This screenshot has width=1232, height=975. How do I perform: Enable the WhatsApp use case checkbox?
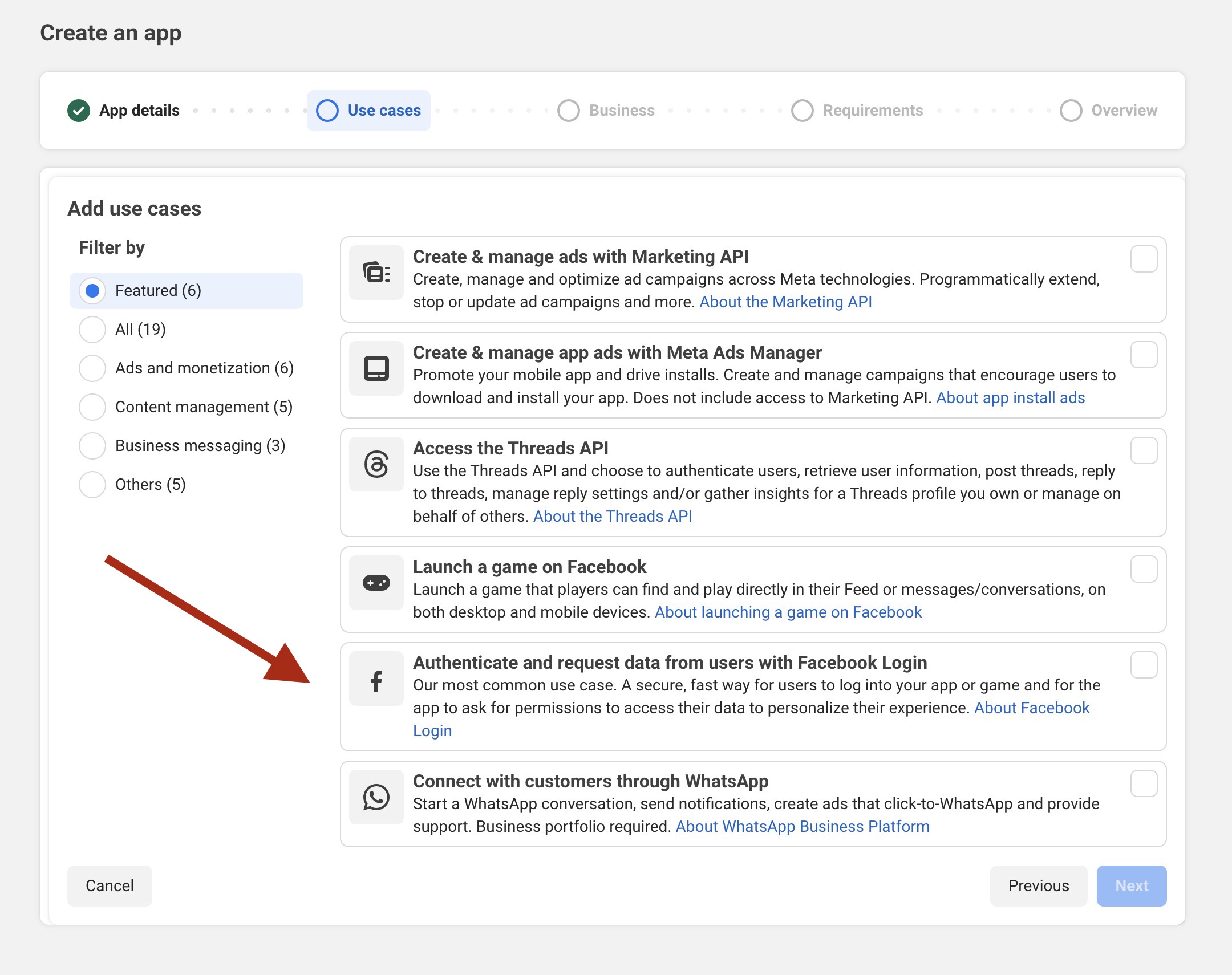(1144, 784)
